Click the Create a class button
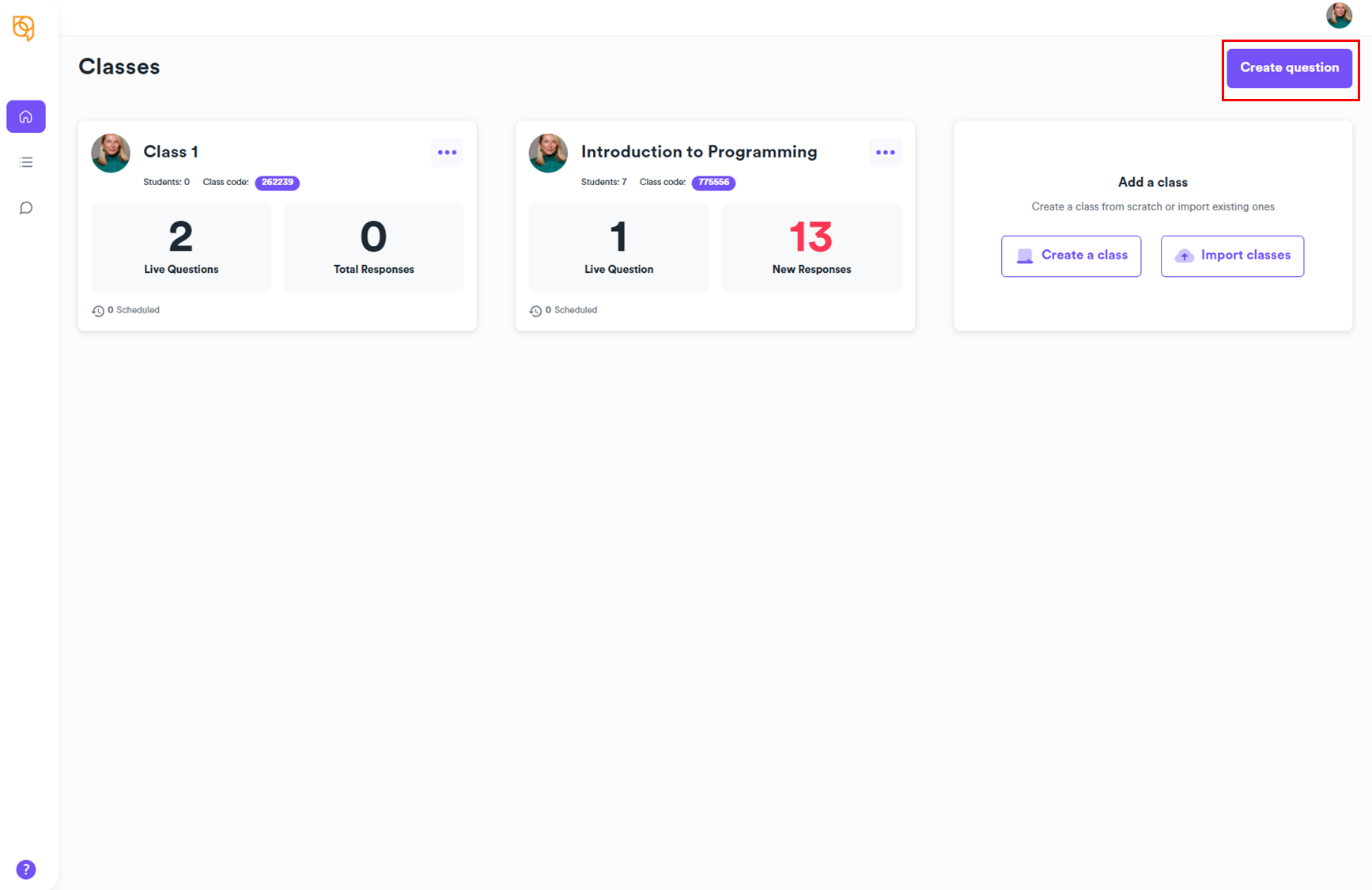This screenshot has height=890, width=1372. pyautogui.click(x=1071, y=256)
